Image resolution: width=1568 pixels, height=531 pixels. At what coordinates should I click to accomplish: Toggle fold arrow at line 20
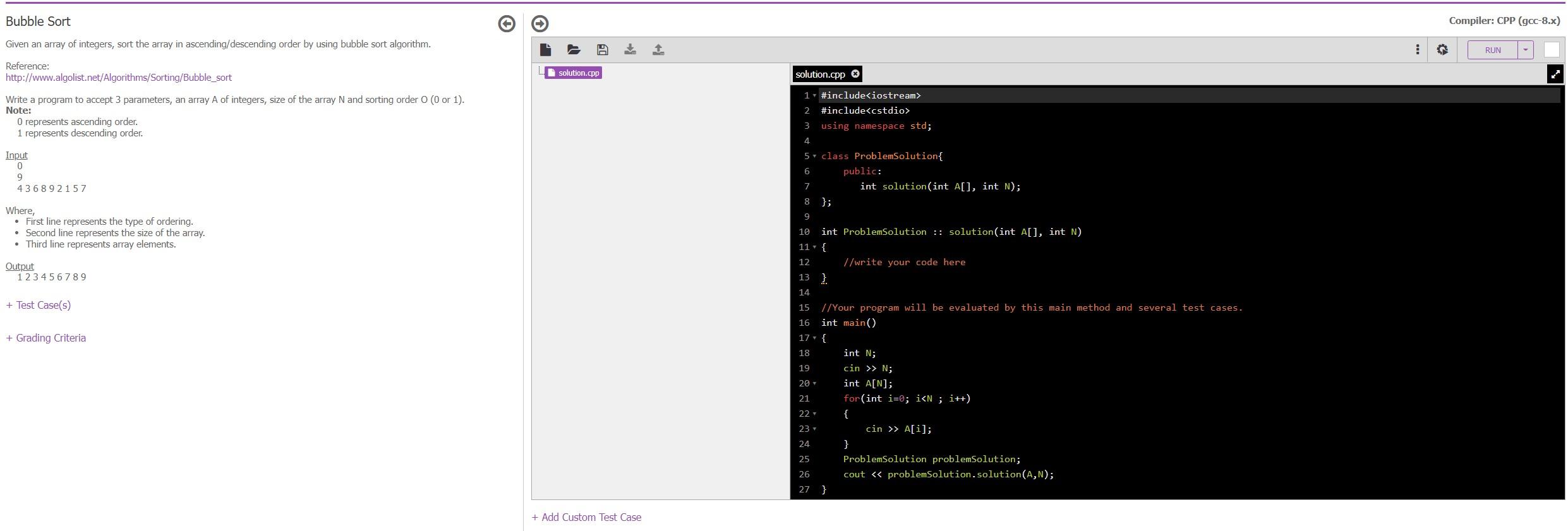click(814, 383)
